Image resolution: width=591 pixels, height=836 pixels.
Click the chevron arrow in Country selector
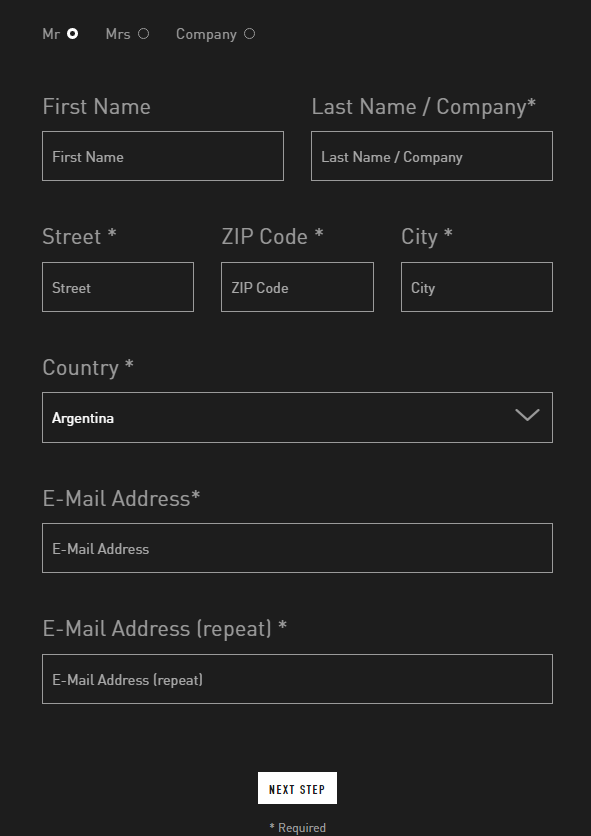(528, 415)
